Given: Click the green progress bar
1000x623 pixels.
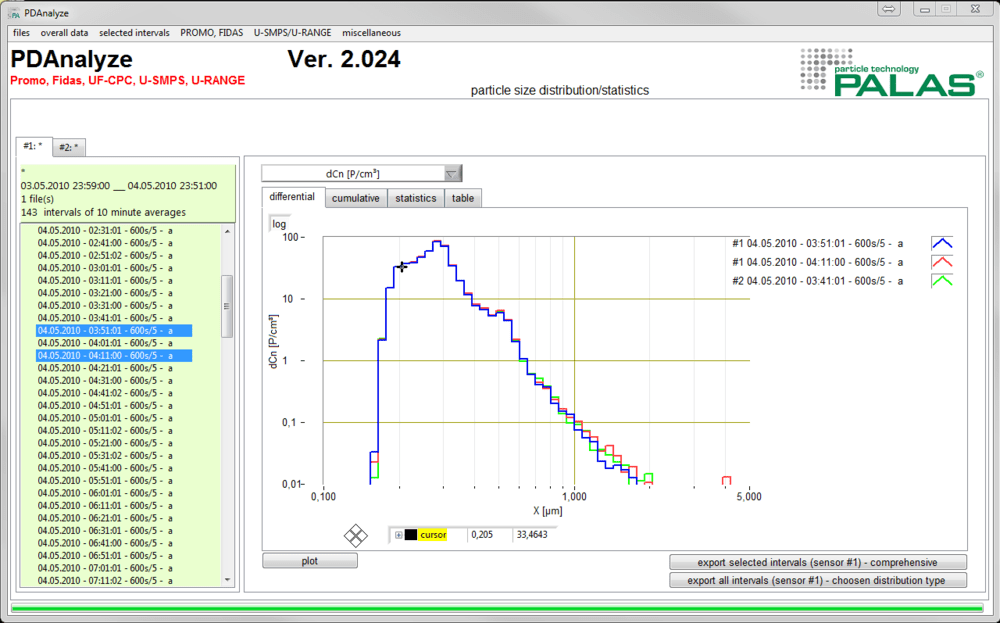Looking at the screenshot, I should tap(497, 608).
